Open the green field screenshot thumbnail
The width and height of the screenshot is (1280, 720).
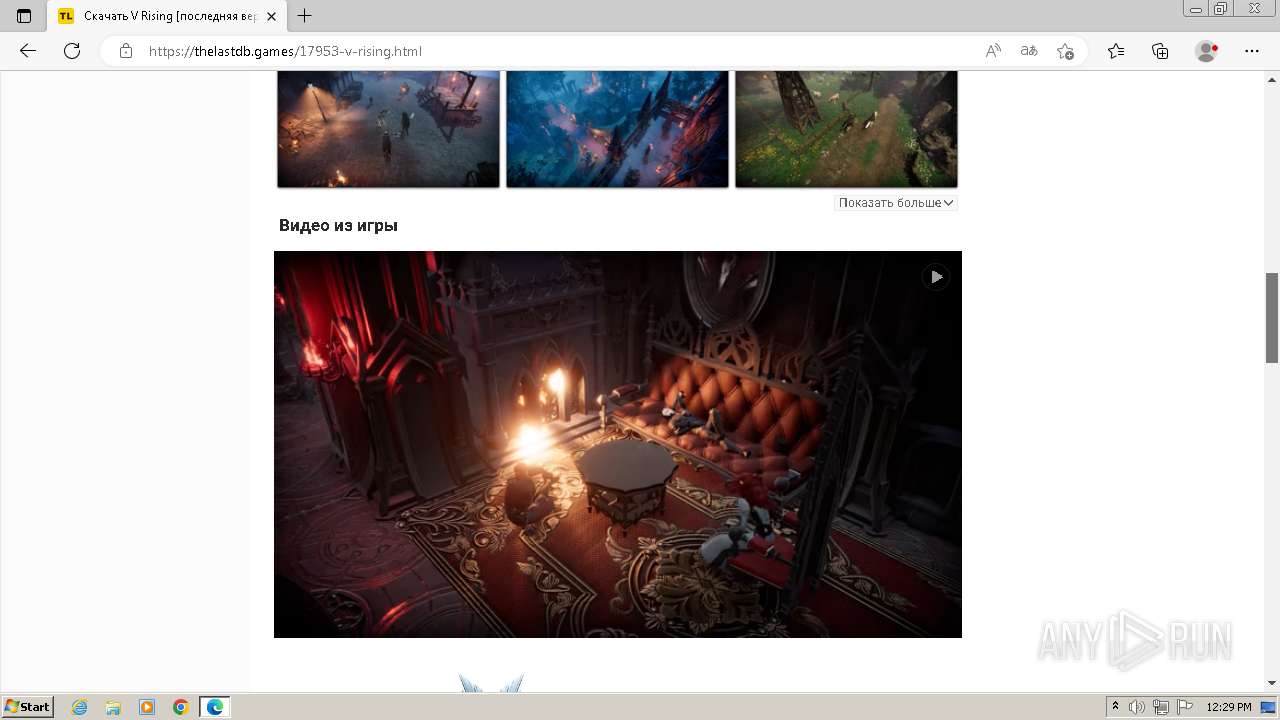pyautogui.click(x=846, y=129)
